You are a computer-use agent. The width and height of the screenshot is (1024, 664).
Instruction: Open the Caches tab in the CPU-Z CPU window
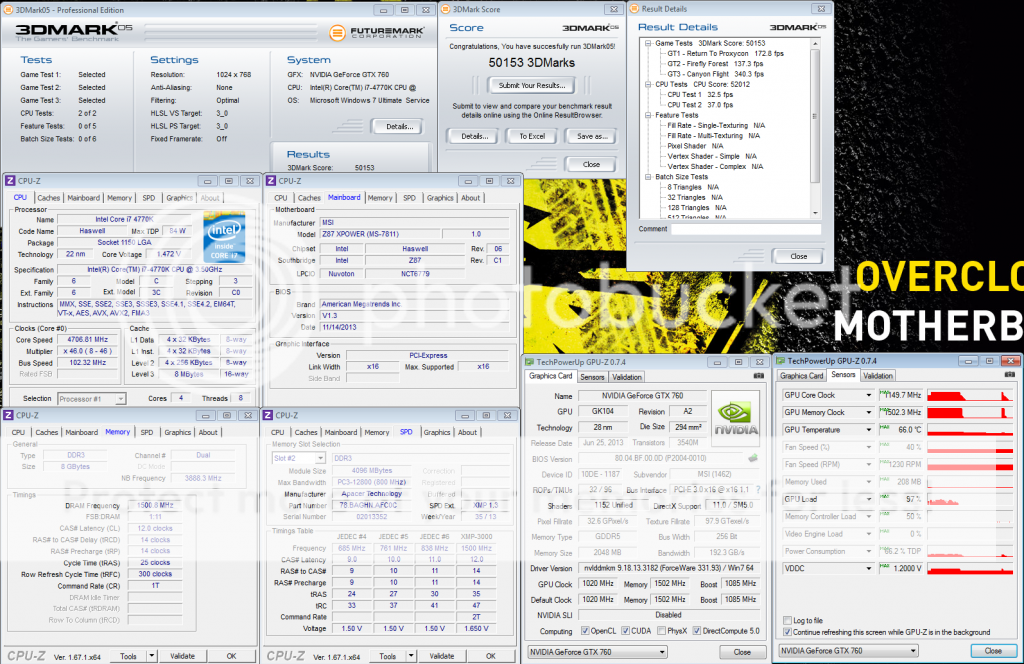coord(48,198)
